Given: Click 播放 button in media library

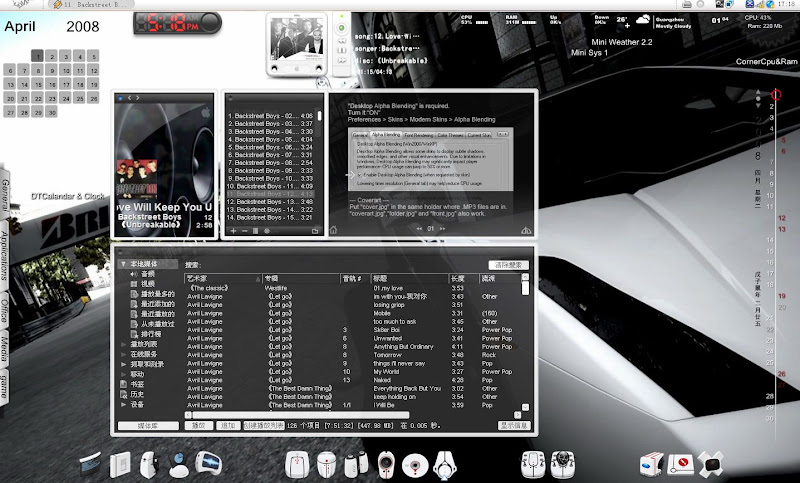Looking at the screenshot, I should click(x=198, y=425).
